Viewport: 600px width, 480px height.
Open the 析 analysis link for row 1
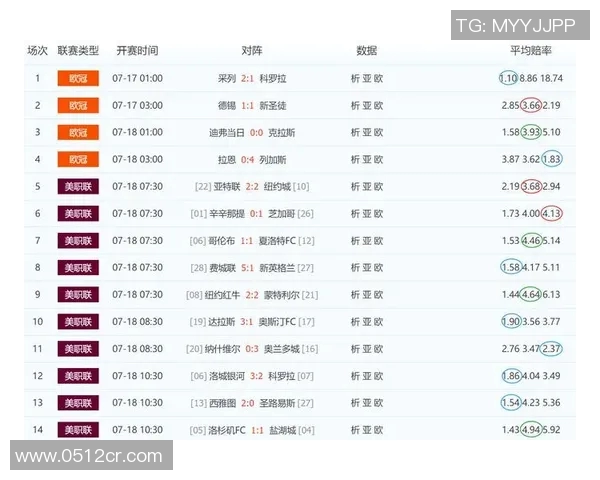pyautogui.click(x=355, y=78)
